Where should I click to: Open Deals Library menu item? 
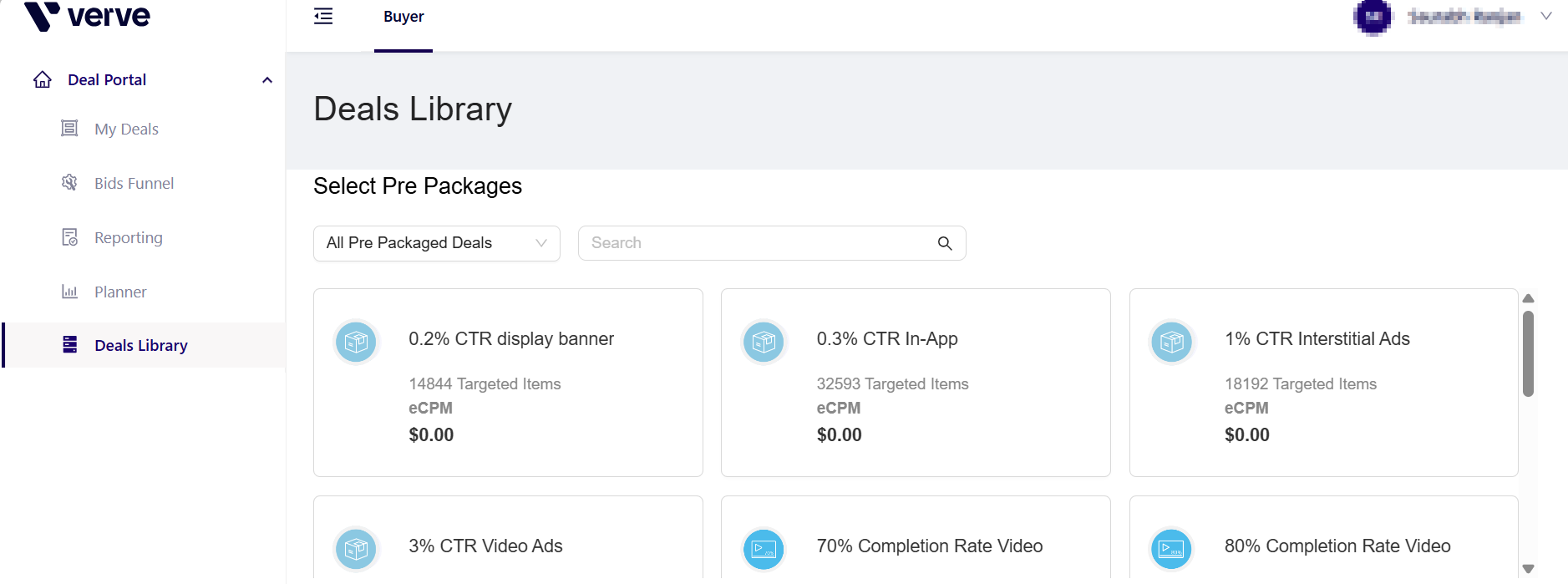tap(141, 345)
